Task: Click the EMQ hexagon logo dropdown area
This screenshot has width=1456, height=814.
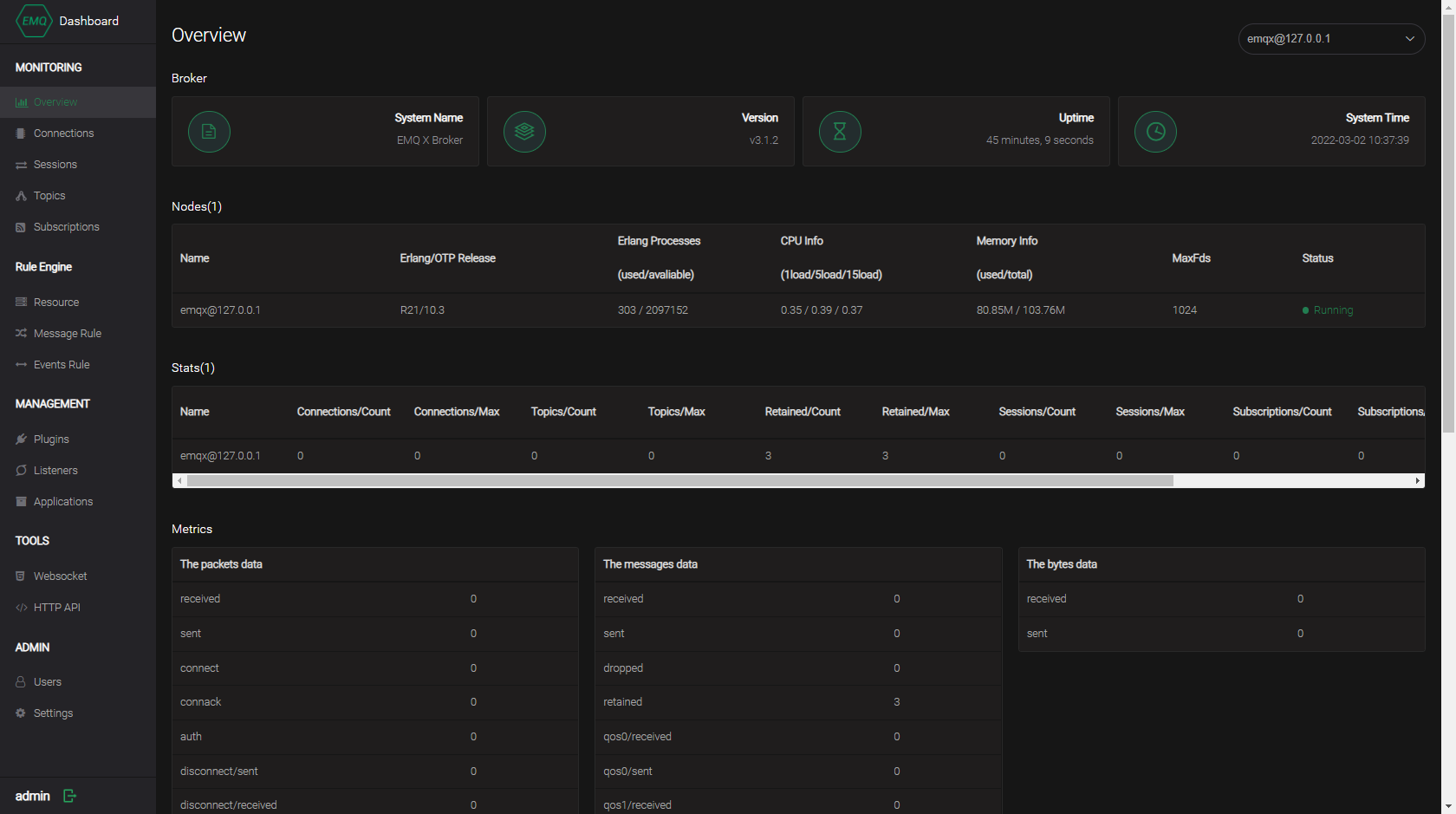Action: click(34, 20)
